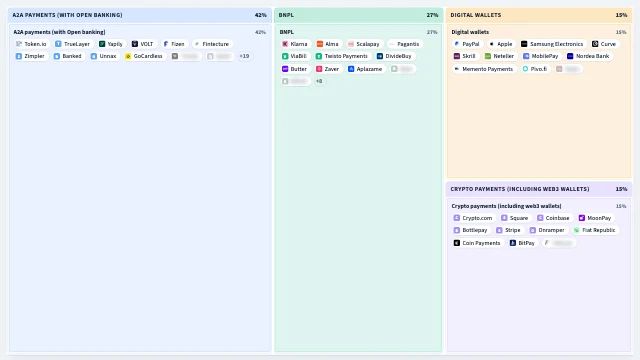Open the Memento Payments chip
The height and width of the screenshot is (360, 640).
pos(483,69)
